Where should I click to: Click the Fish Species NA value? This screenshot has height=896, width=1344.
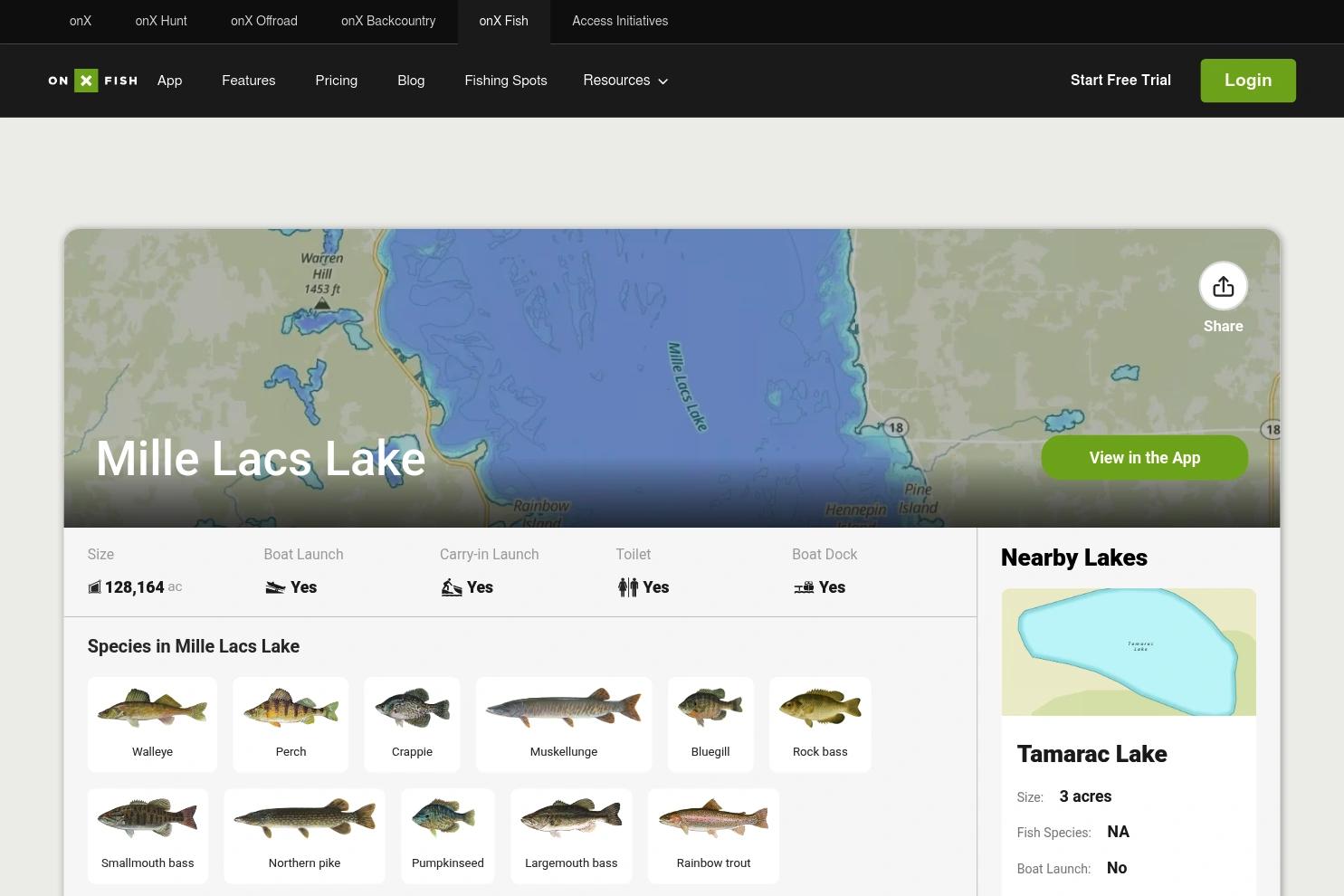(1119, 832)
